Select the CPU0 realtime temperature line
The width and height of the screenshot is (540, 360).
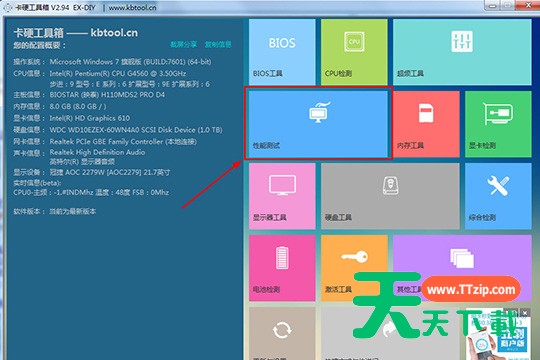point(91,192)
